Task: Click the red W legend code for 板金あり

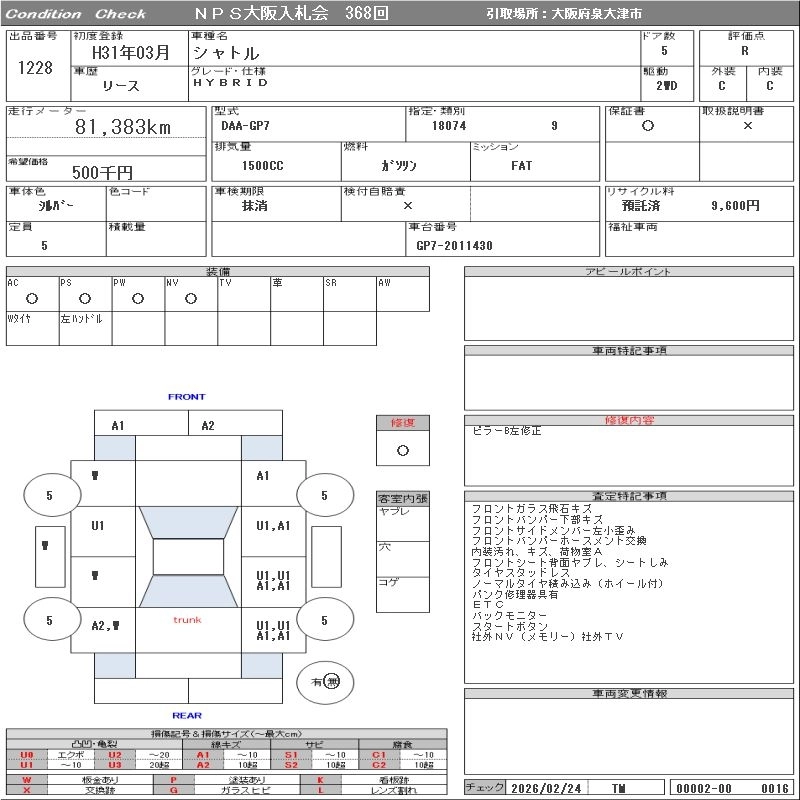Action: pyautogui.click(x=27, y=779)
